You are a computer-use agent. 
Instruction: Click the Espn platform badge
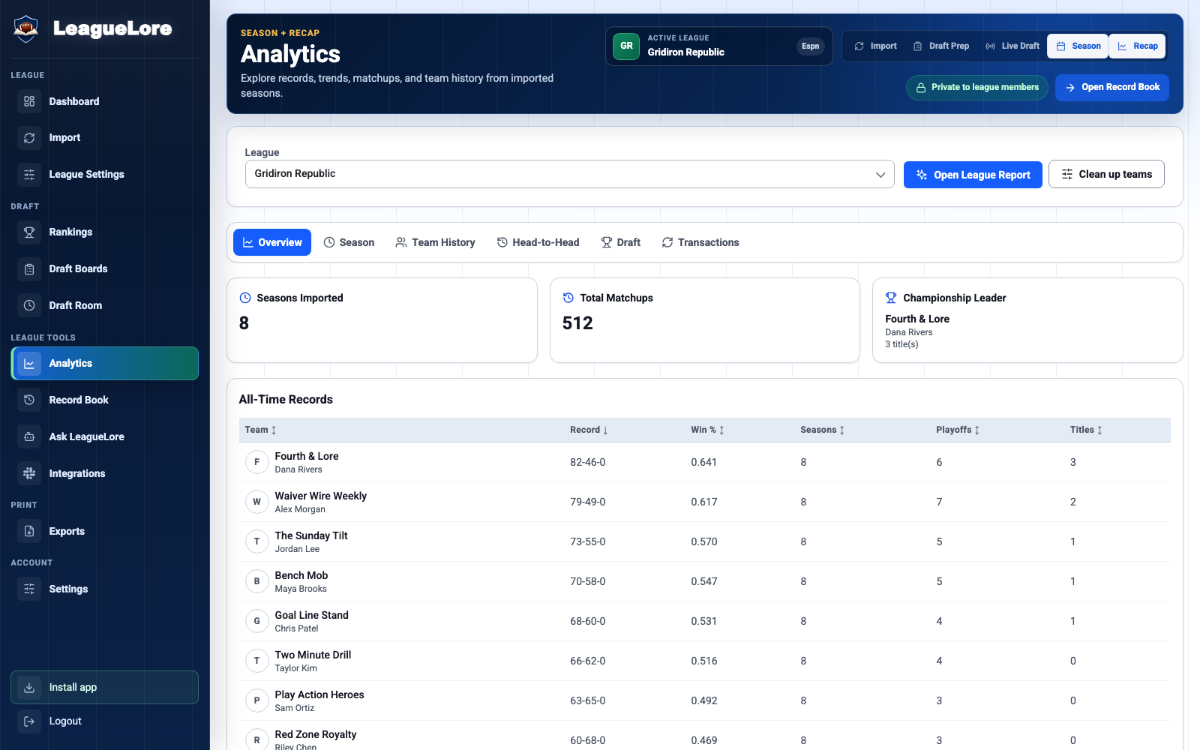click(x=810, y=46)
